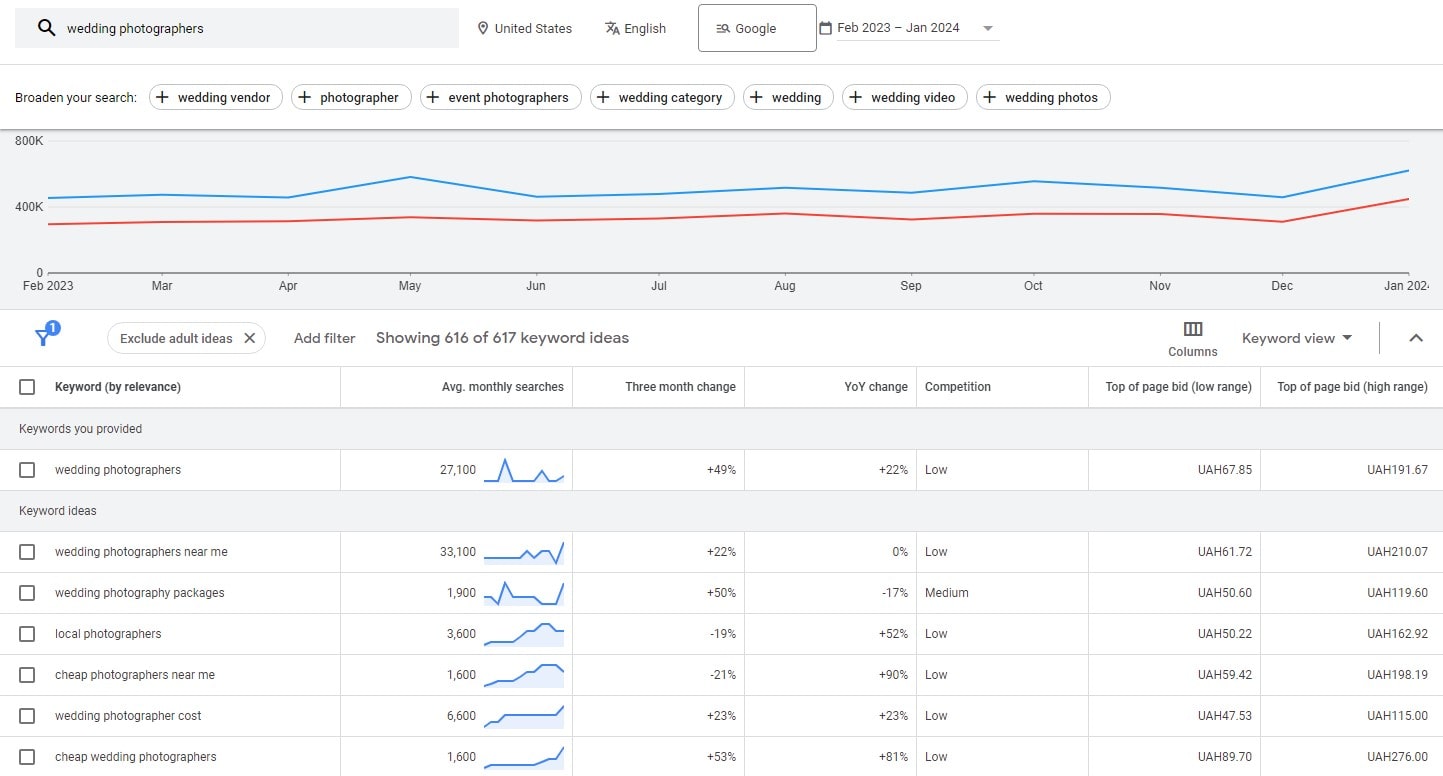Click the sparkline trend for wedding photographer cost
Viewport: 1443px width, 776px height.
[524, 716]
